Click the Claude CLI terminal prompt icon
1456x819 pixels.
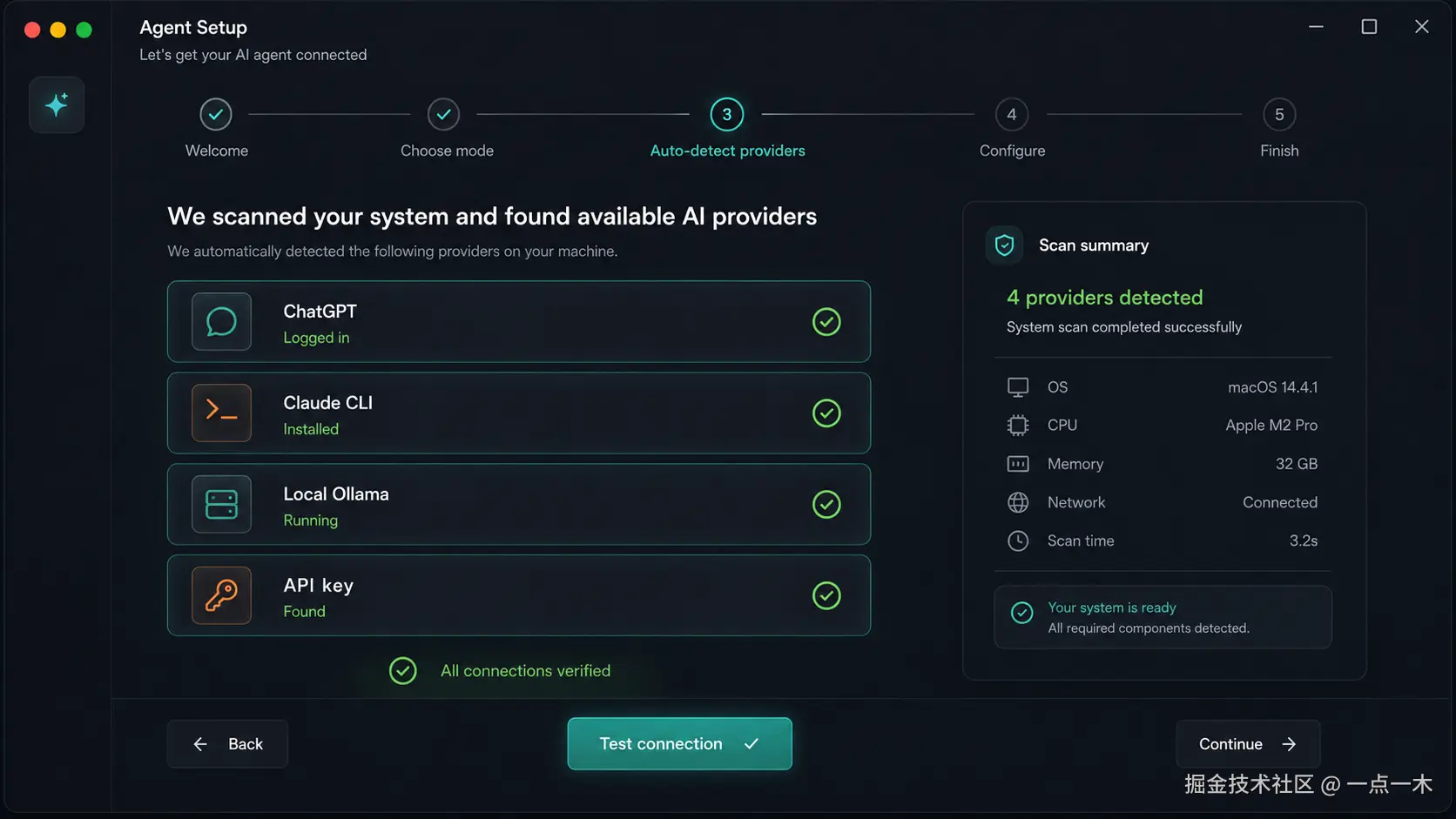coord(221,413)
